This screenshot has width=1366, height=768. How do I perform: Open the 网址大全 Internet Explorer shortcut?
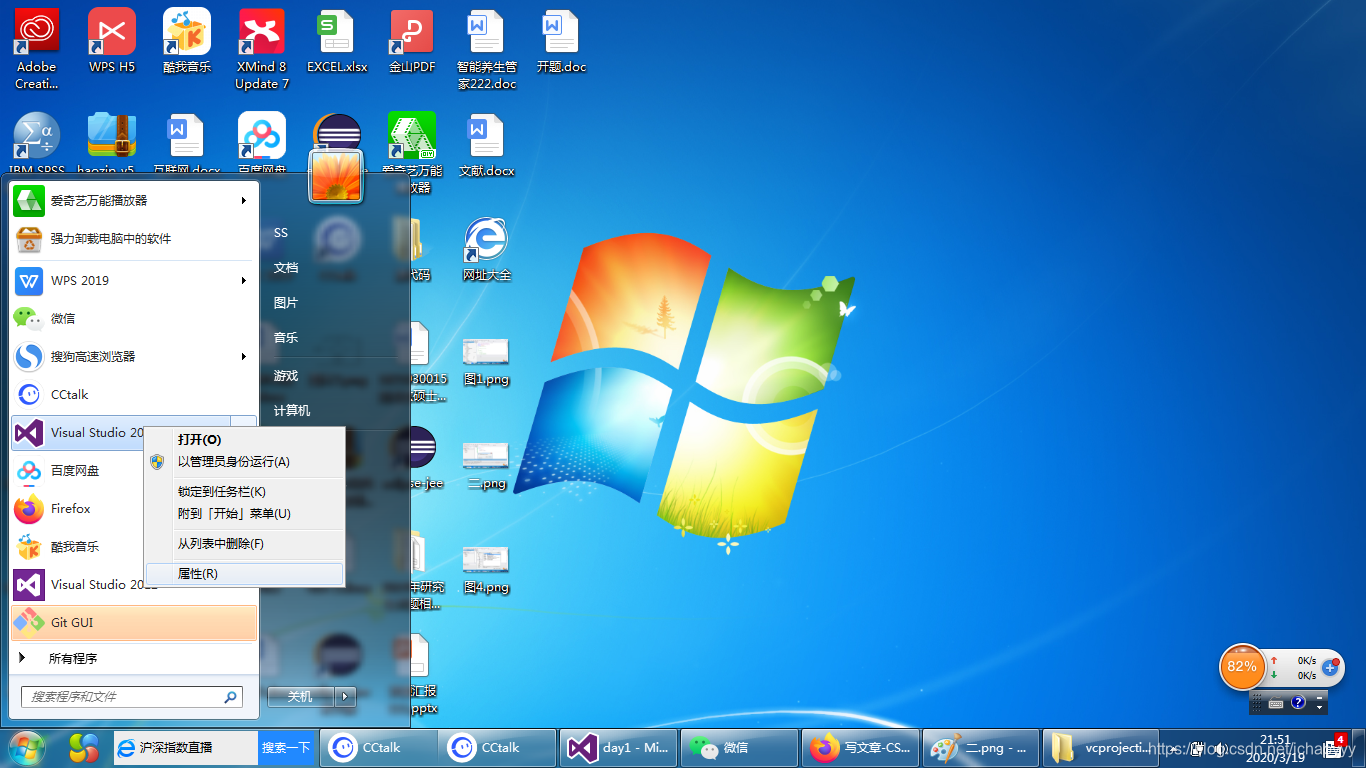(x=487, y=249)
